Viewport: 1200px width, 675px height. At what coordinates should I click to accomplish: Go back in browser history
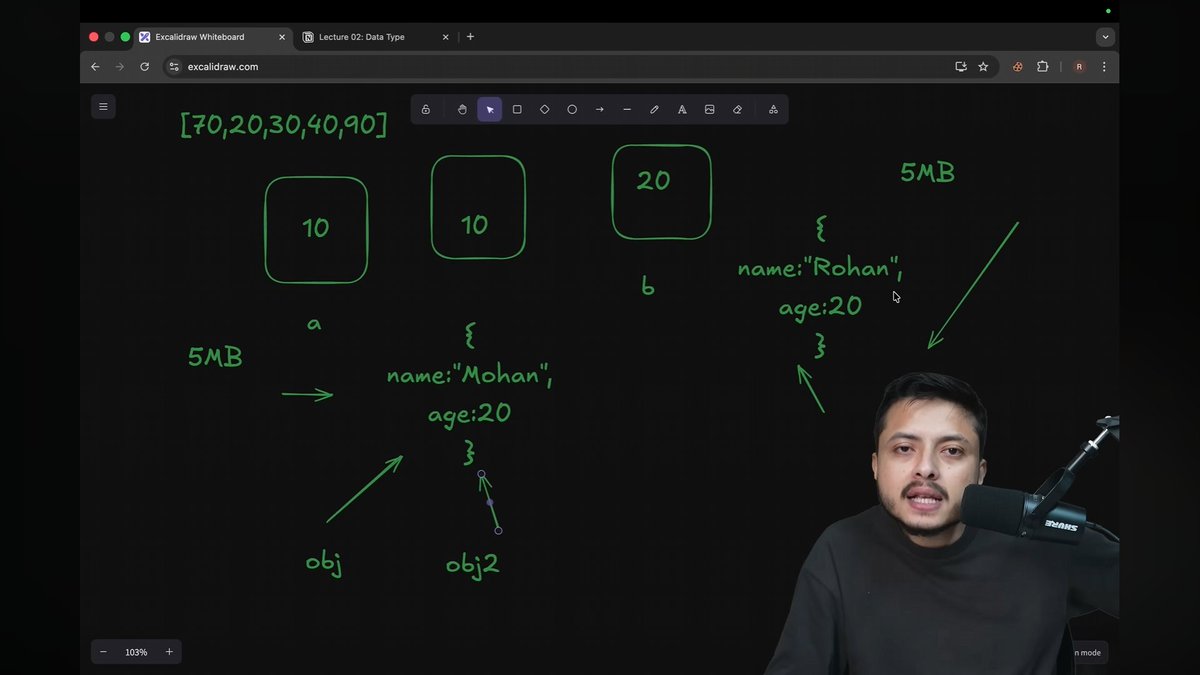click(x=95, y=67)
